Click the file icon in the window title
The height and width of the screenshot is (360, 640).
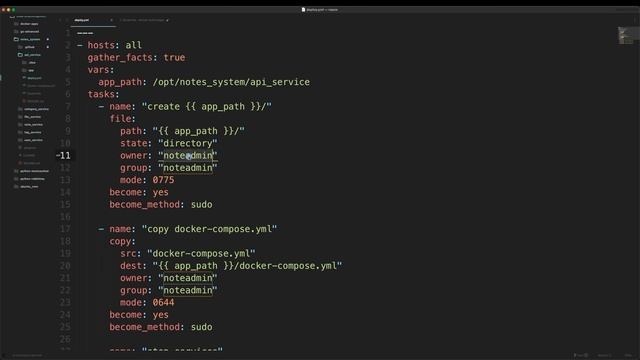(x=303, y=9)
